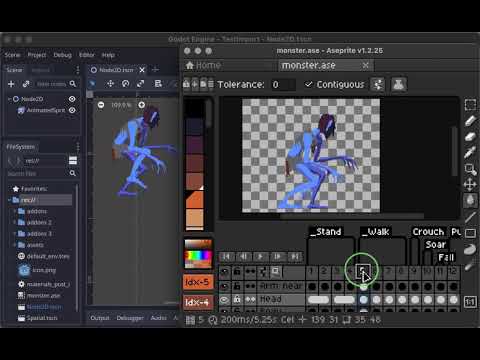The image size is (480, 360).
Task: Toggle continuous cels on Head layer
Action: pos(250,300)
